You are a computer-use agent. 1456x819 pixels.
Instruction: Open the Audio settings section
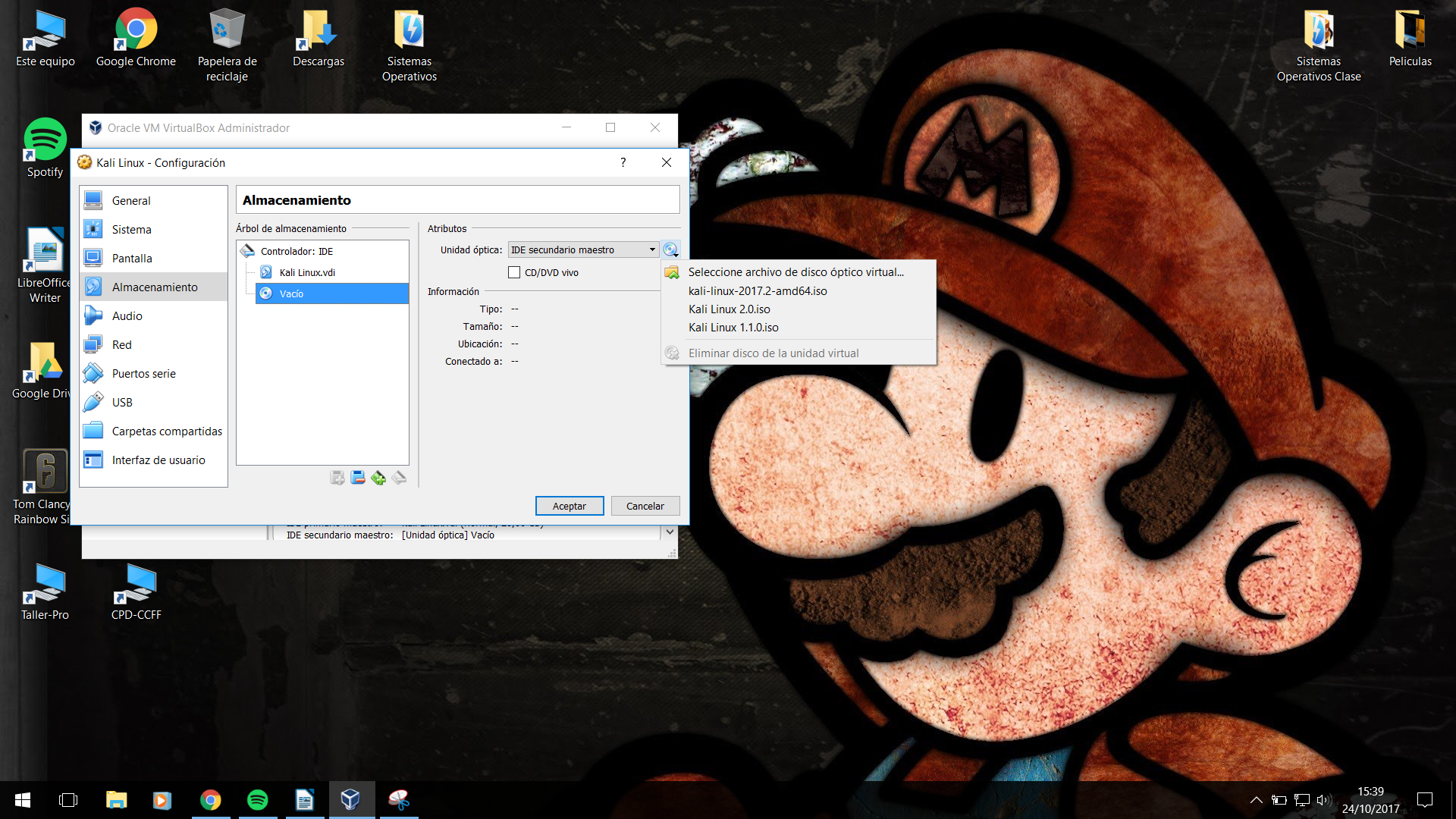tap(127, 315)
